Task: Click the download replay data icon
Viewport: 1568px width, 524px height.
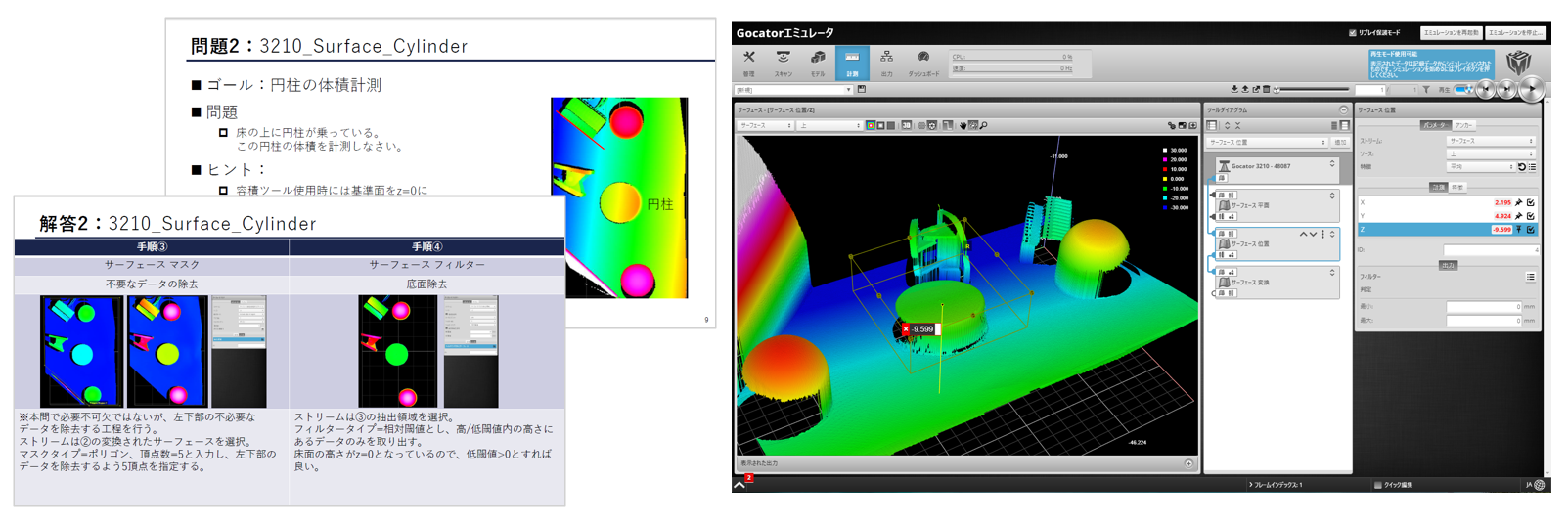Action: click(x=1234, y=89)
